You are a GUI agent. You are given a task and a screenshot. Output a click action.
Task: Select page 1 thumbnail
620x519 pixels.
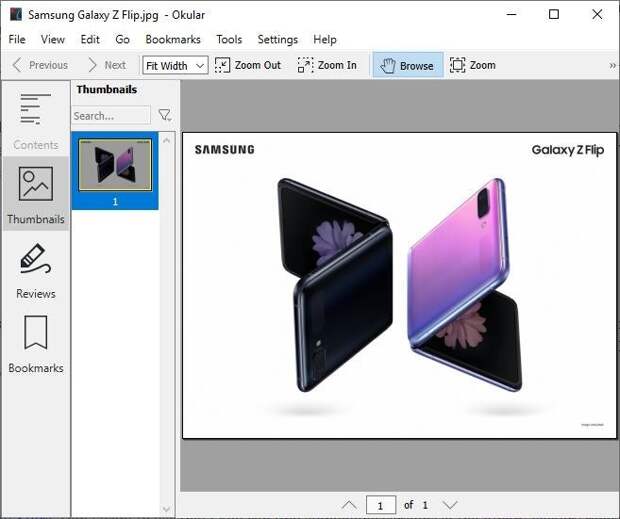click(x=115, y=170)
